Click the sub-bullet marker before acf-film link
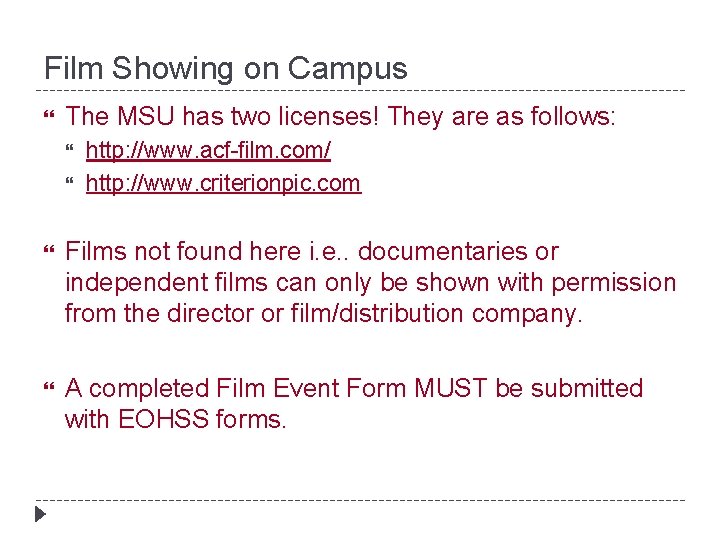The image size is (720, 540). tap(69, 148)
